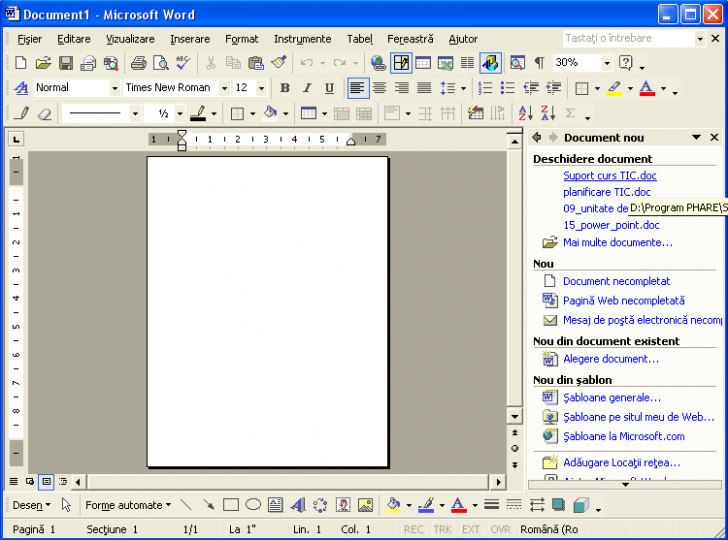Insert table from standard toolbar

click(423, 63)
